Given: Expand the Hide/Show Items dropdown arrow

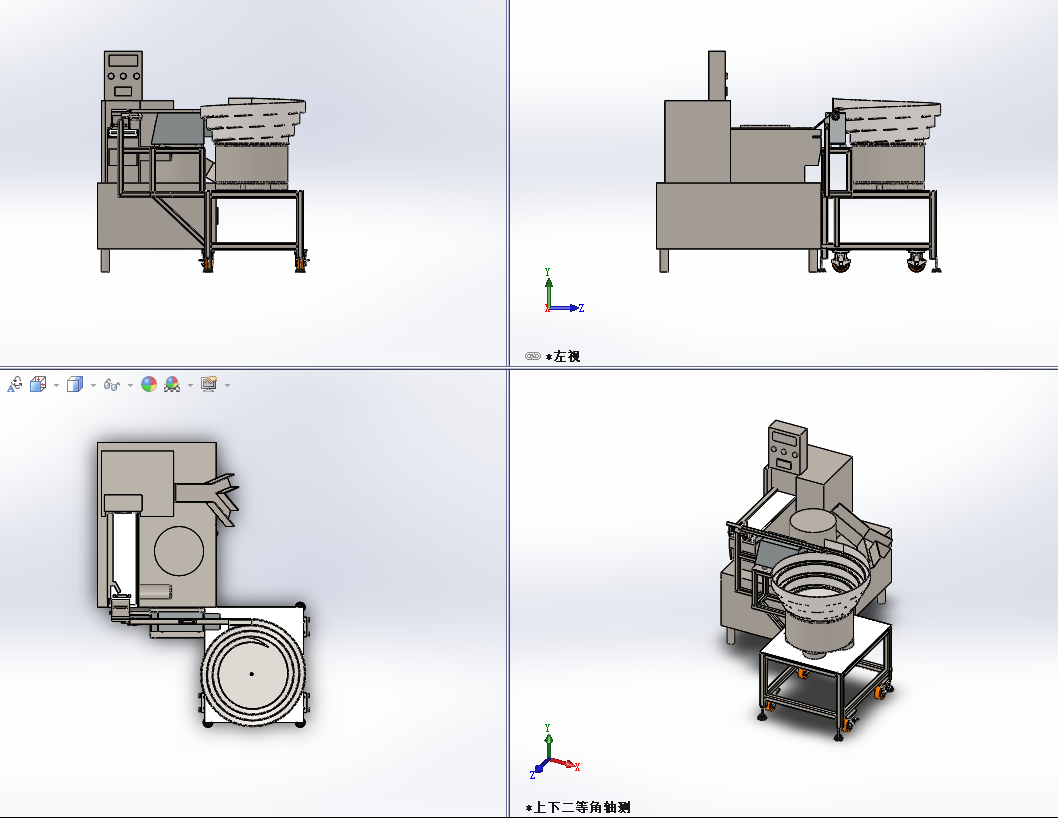Looking at the screenshot, I should (130, 385).
